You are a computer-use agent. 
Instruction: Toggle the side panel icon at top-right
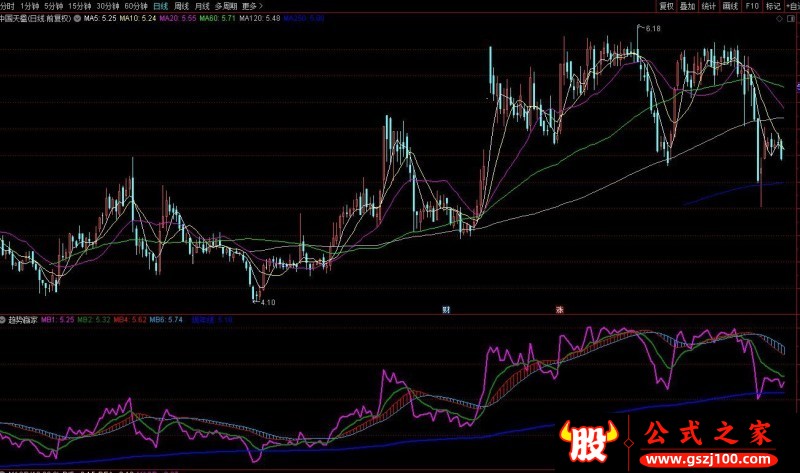[x=792, y=19]
